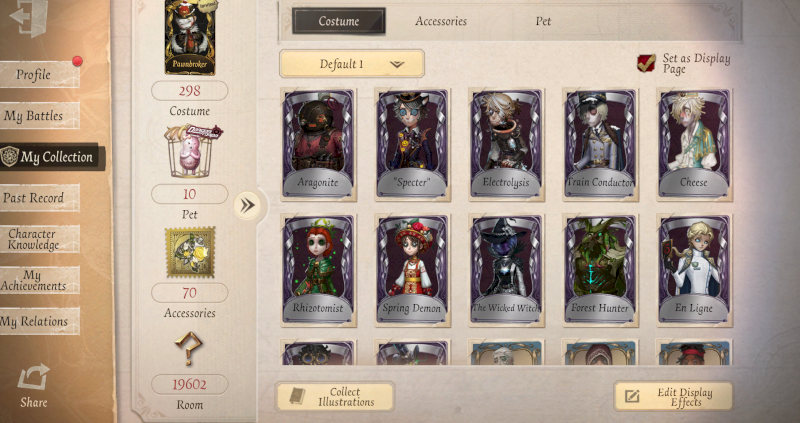
Task: Click the pencil icon on Edit Display Effects
Action: pyautogui.click(x=632, y=396)
